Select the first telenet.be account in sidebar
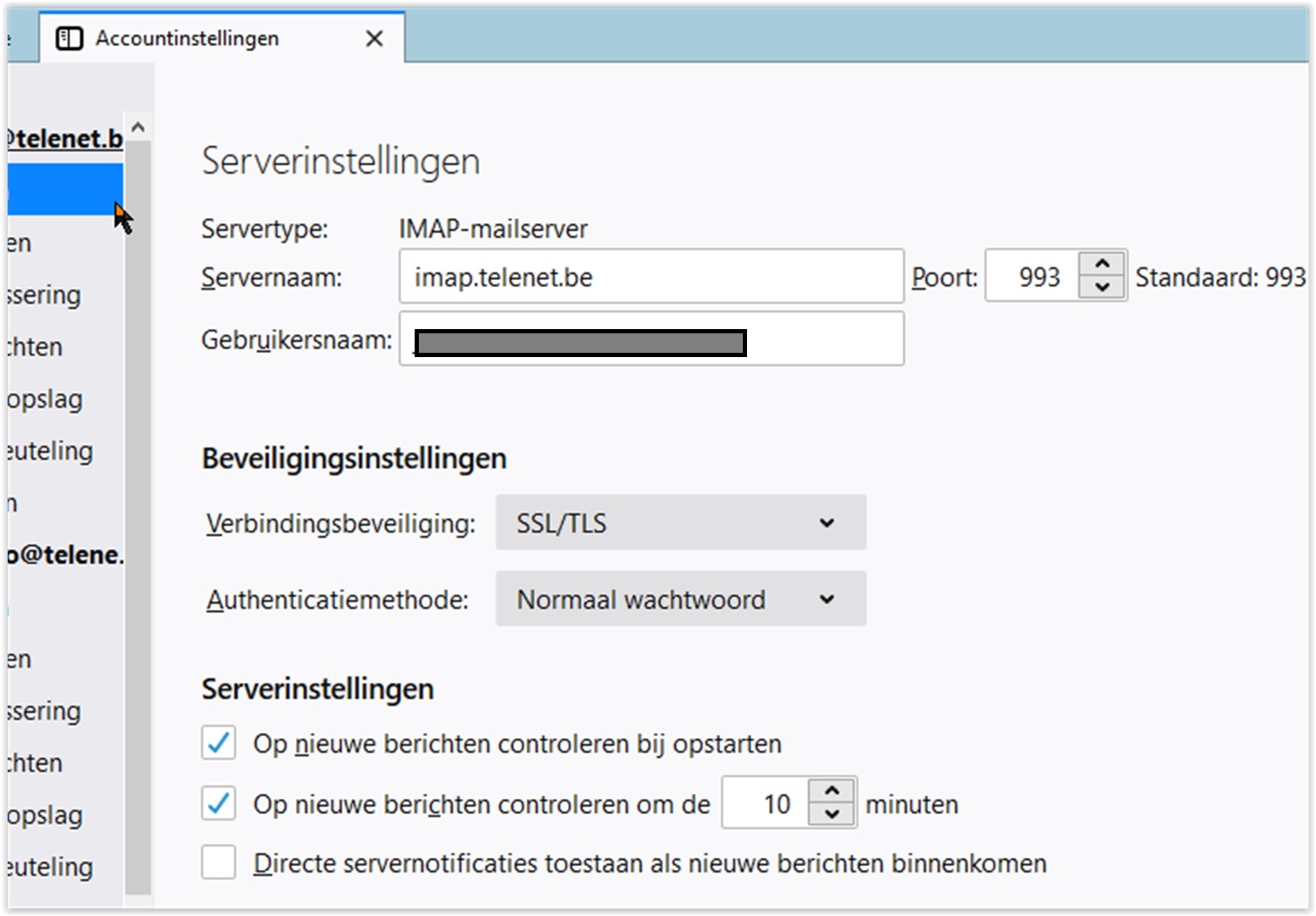This screenshot has width=1316, height=916. [64, 137]
